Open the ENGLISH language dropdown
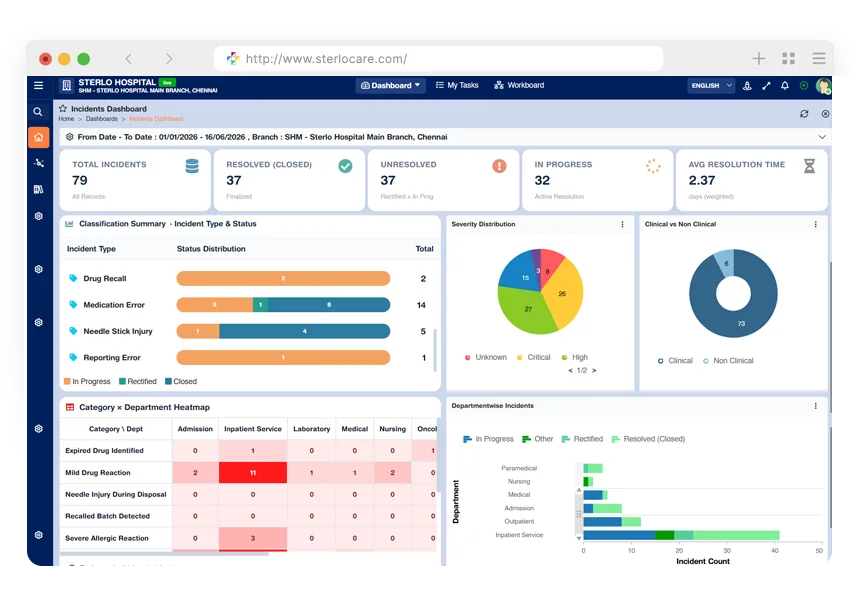 [x=711, y=85]
